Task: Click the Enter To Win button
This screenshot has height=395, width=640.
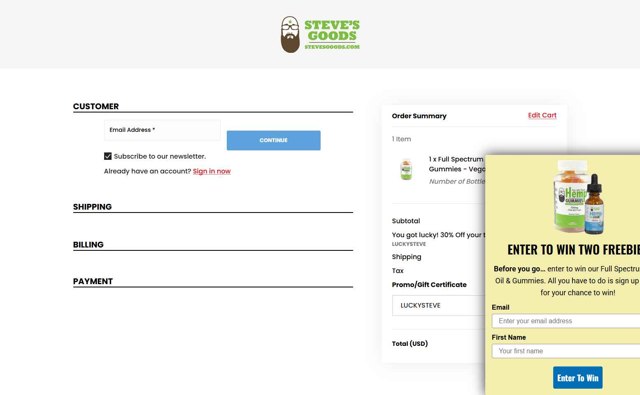Action: coord(578,378)
